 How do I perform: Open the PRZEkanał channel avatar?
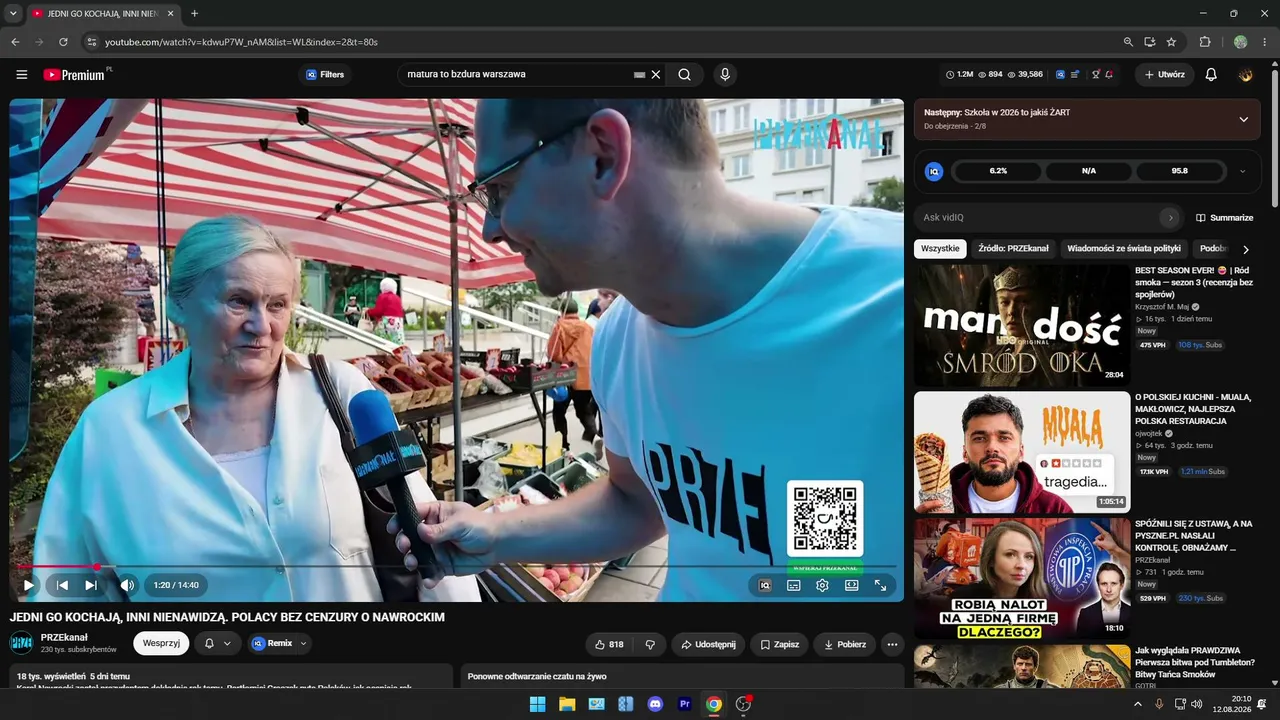pyautogui.click(x=21, y=643)
